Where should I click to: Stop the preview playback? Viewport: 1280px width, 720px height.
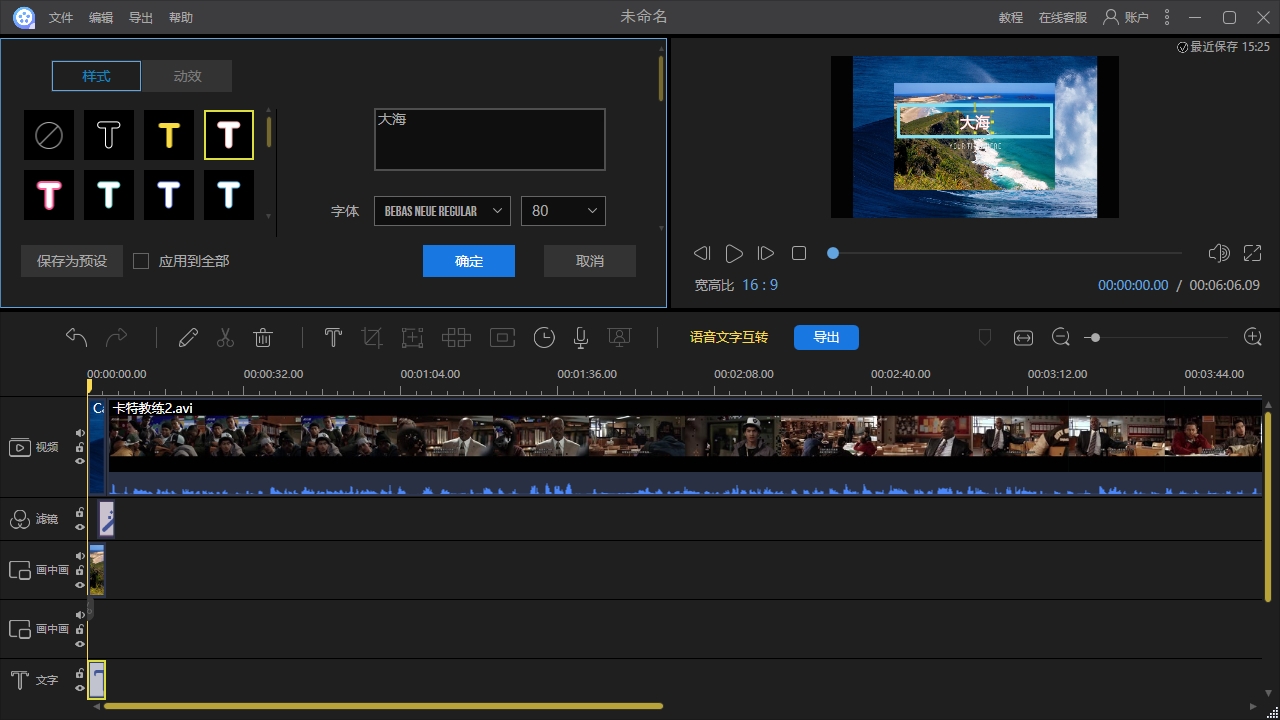pyautogui.click(x=799, y=253)
